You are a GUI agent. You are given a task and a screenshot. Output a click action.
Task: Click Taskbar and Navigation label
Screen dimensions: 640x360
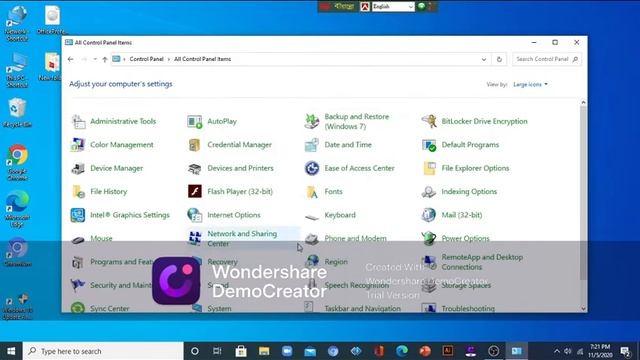[x=362, y=309]
